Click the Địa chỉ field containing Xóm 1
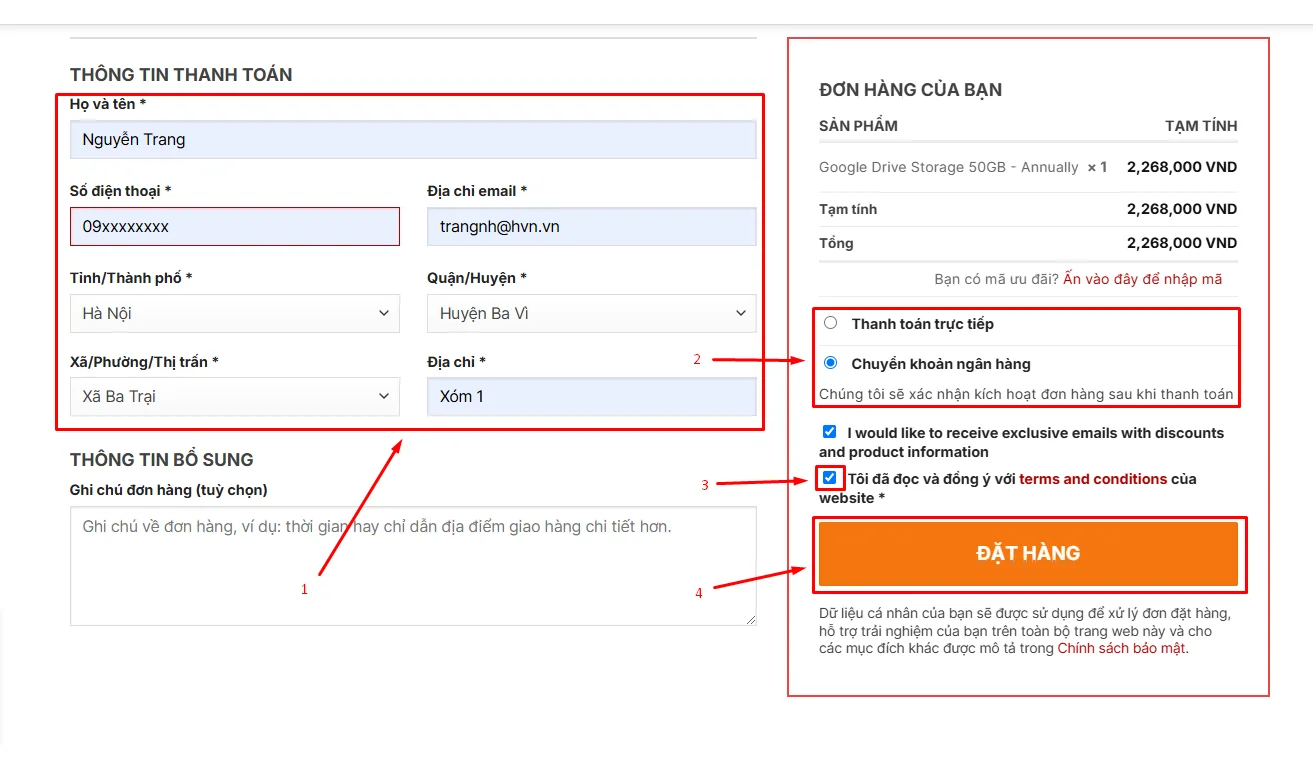1313x777 pixels. point(590,397)
